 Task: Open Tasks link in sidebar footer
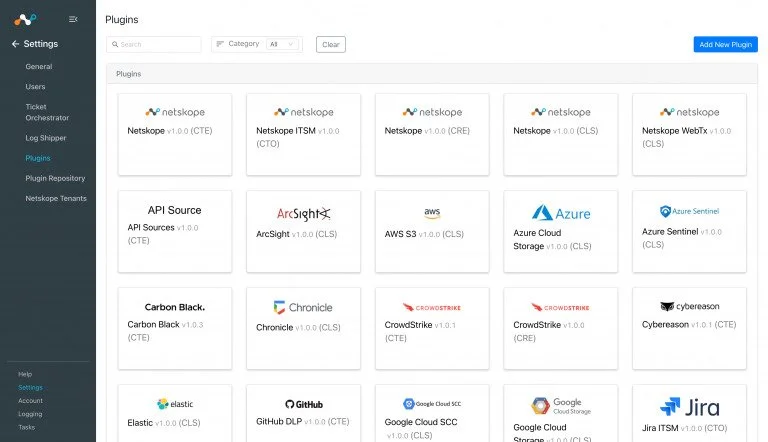click(26, 427)
